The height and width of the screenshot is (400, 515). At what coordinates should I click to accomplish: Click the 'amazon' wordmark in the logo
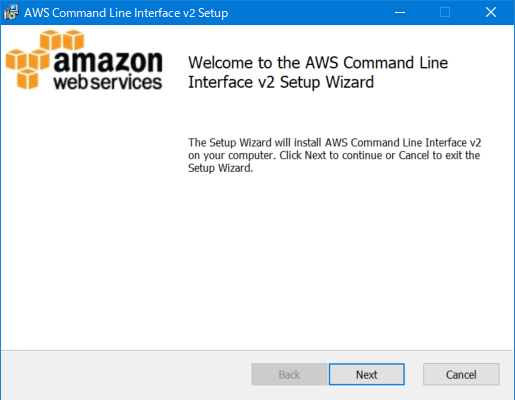108,62
